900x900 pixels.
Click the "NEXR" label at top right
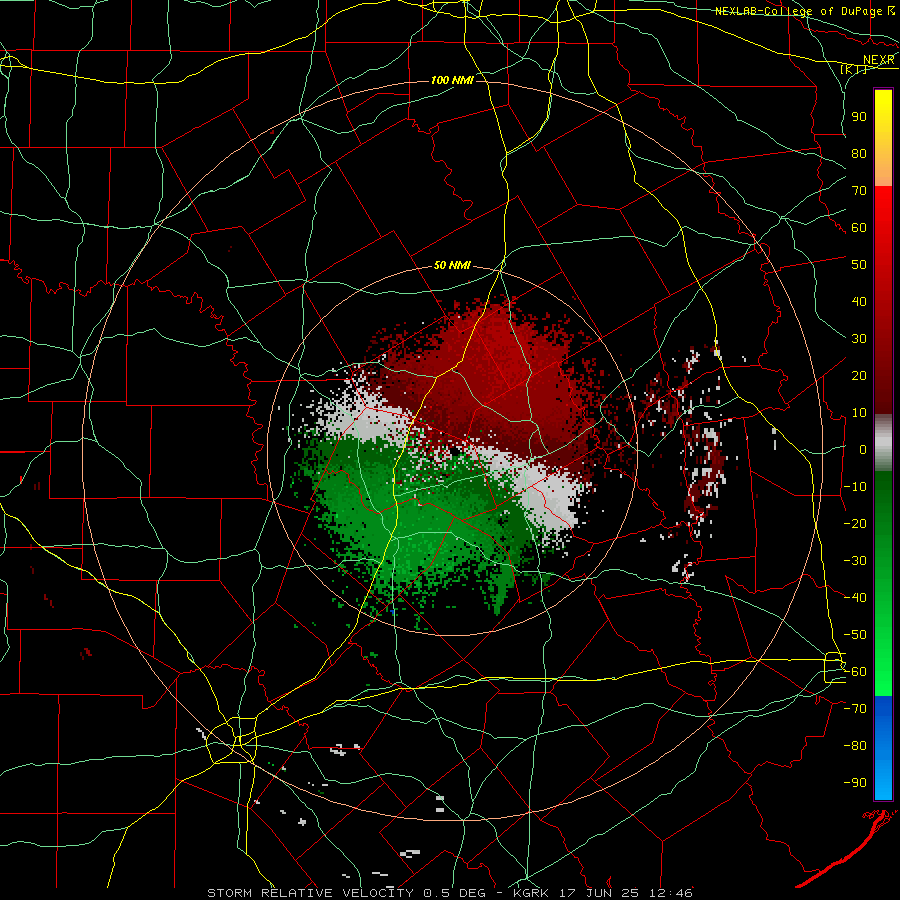pos(879,60)
